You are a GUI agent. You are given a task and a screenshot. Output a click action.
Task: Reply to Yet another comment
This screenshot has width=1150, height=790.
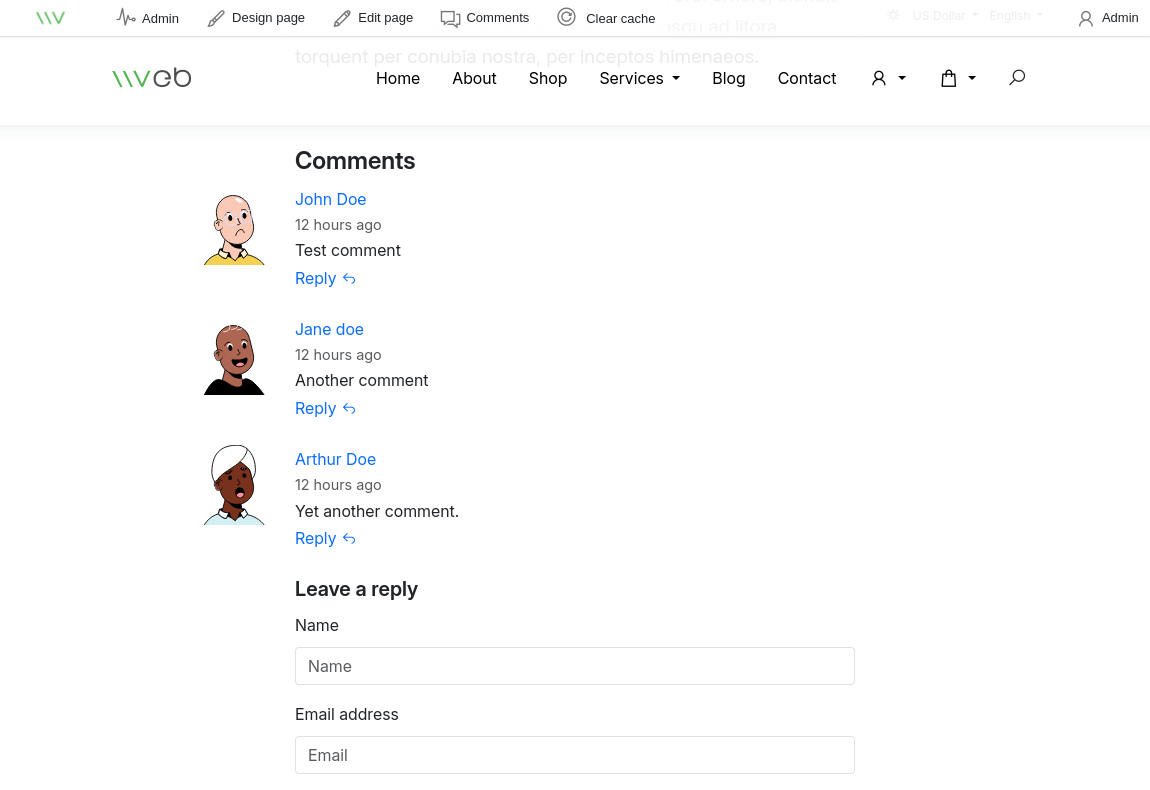click(x=325, y=538)
